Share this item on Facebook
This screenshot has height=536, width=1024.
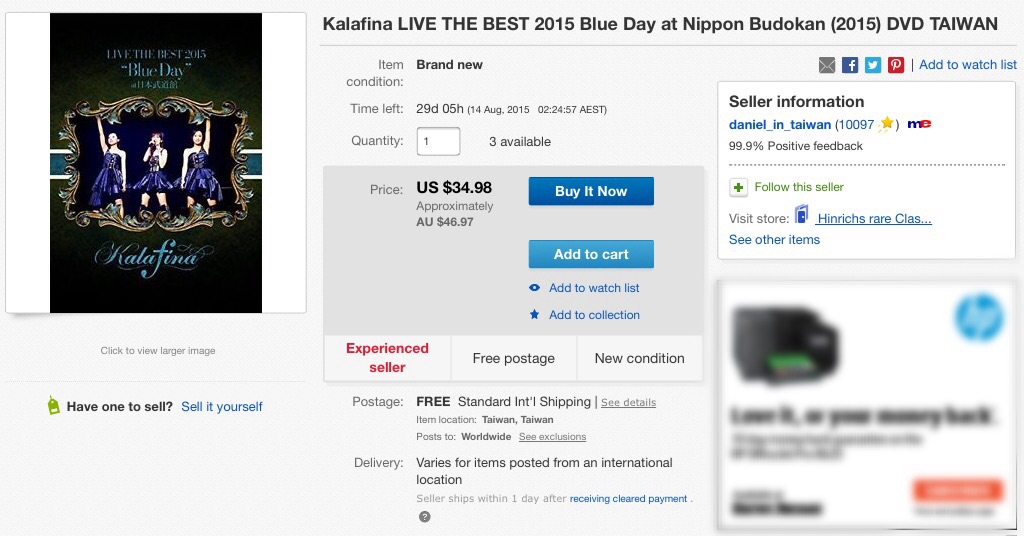pos(850,65)
